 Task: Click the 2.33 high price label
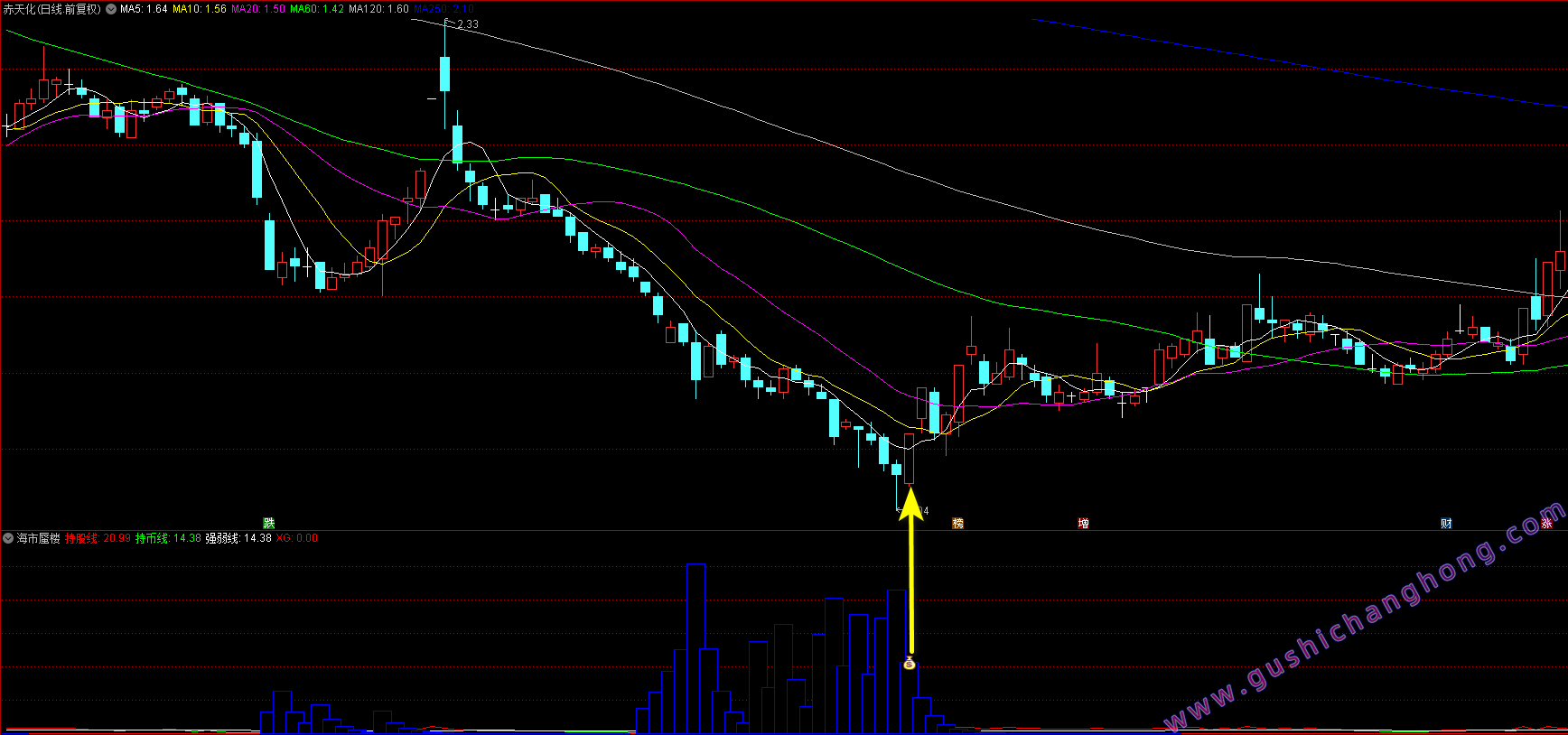pos(468,24)
